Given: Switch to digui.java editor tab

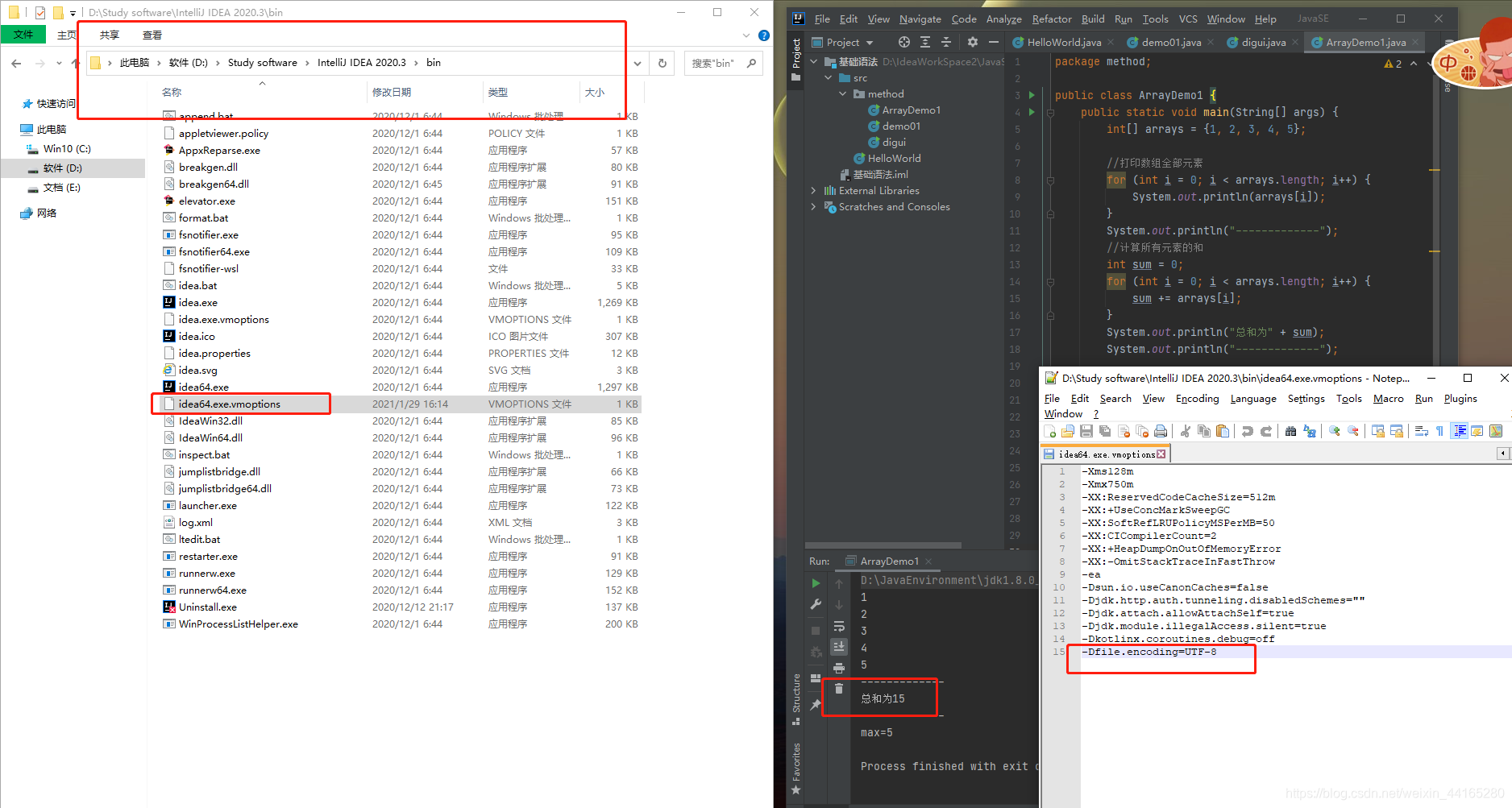Looking at the screenshot, I should (1263, 43).
